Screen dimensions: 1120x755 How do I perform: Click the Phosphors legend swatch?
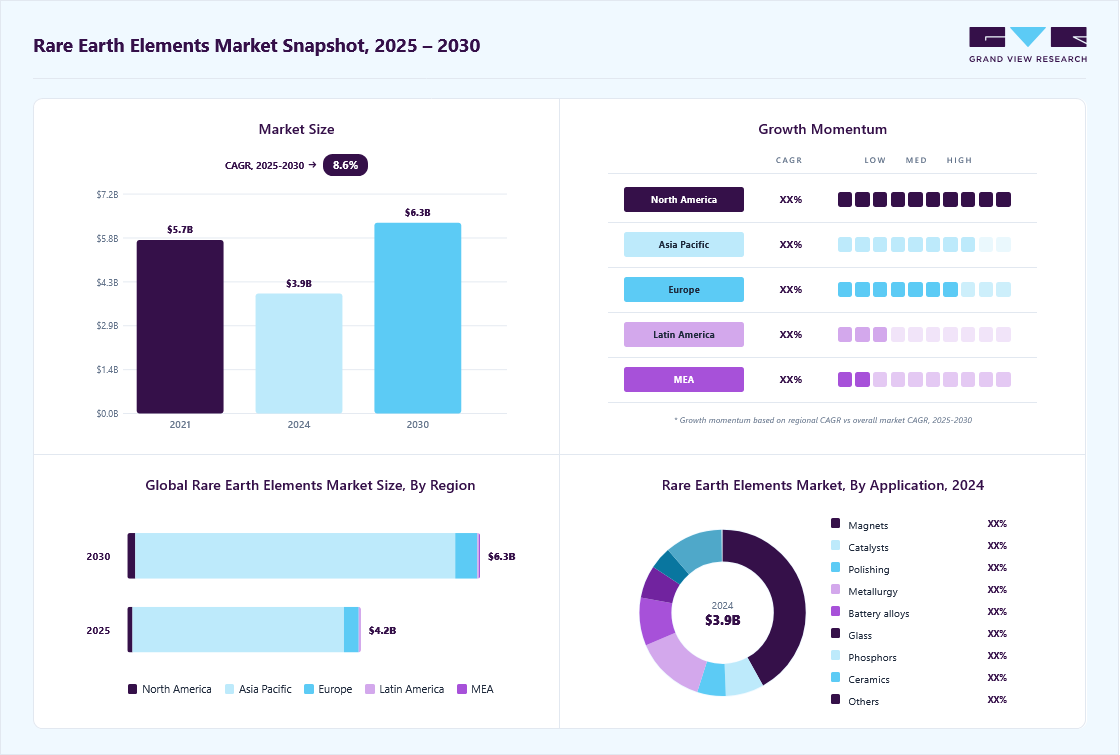(x=836, y=656)
